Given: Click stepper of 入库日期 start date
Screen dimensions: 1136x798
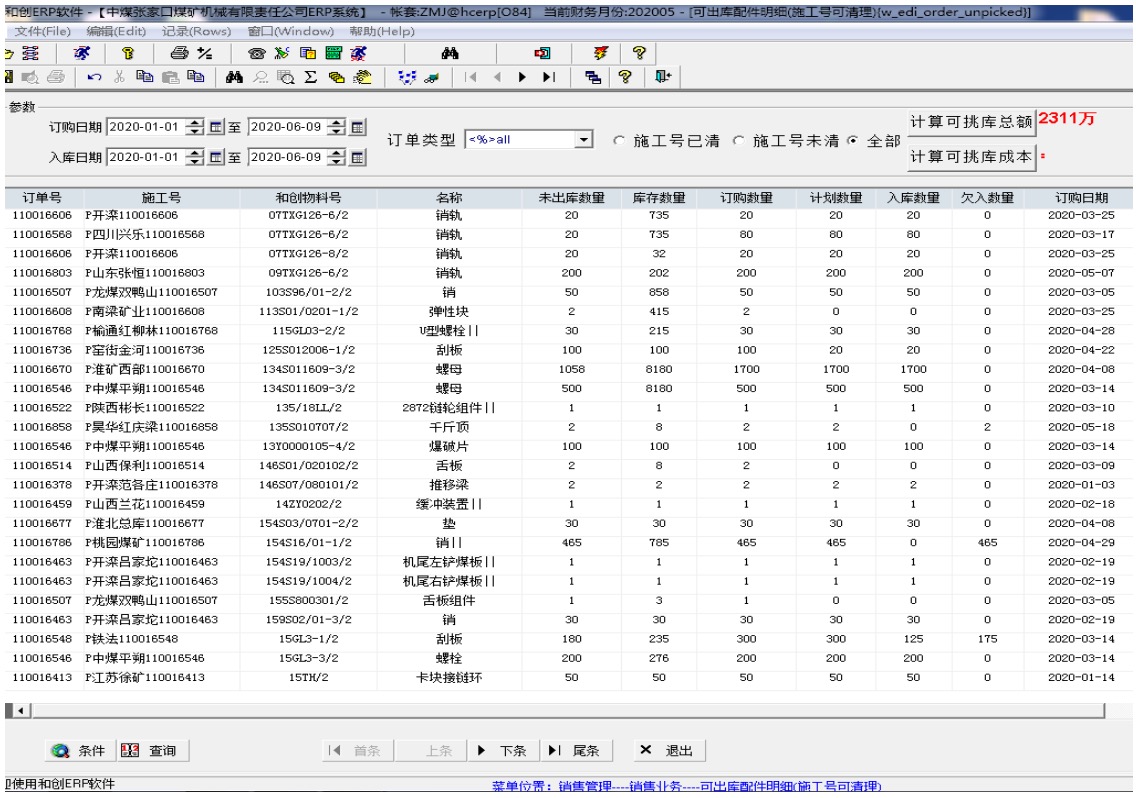Looking at the screenshot, I should [x=194, y=157].
